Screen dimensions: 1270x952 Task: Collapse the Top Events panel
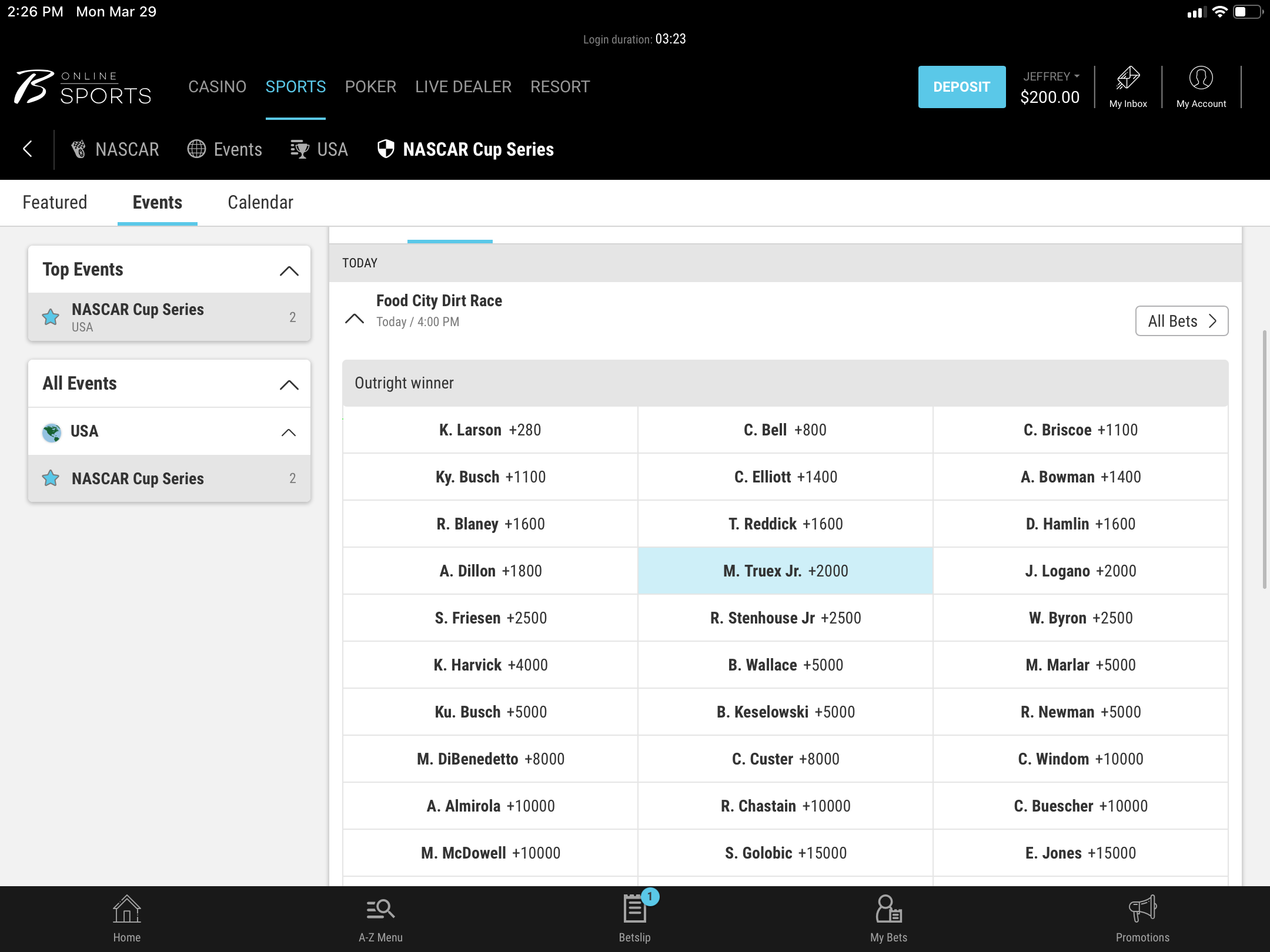click(289, 270)
